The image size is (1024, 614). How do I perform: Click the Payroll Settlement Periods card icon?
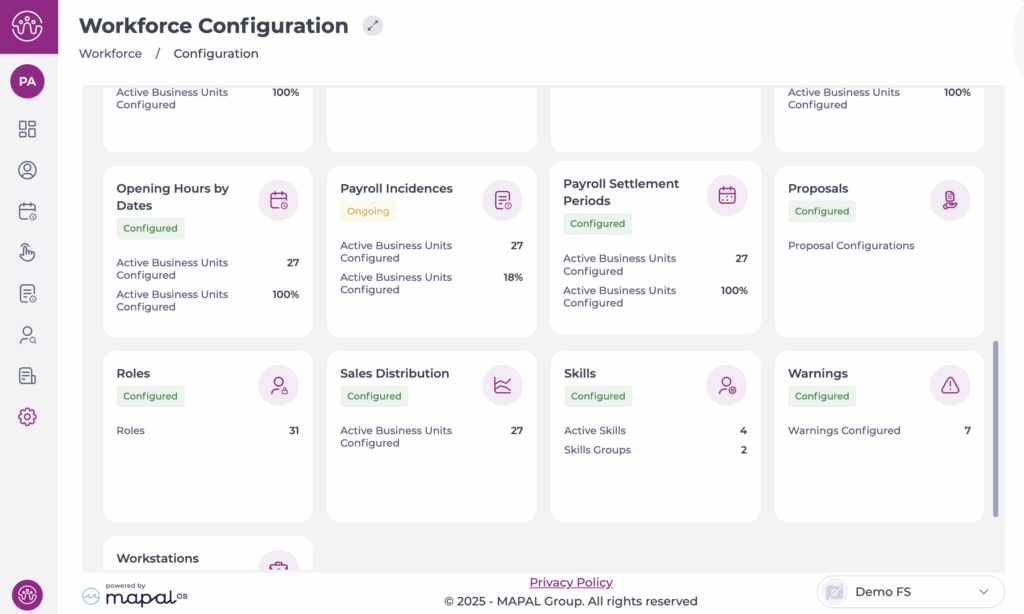click(x=727, y=195)
